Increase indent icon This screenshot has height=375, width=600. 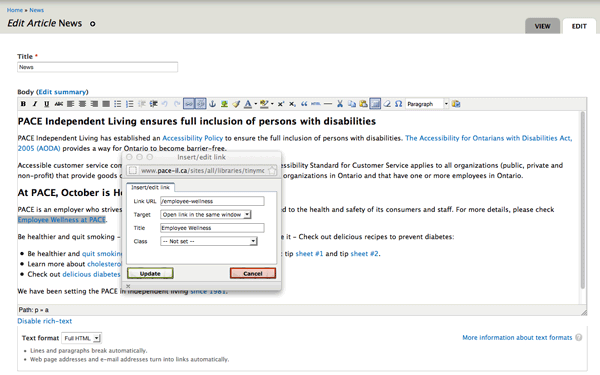click(153, 104)
